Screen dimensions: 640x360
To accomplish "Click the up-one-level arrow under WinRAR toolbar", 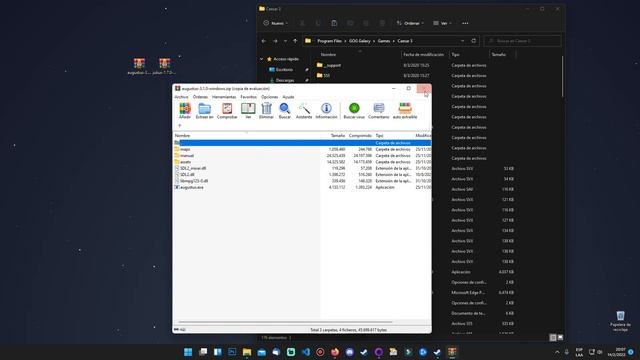I will click(180, 126).
